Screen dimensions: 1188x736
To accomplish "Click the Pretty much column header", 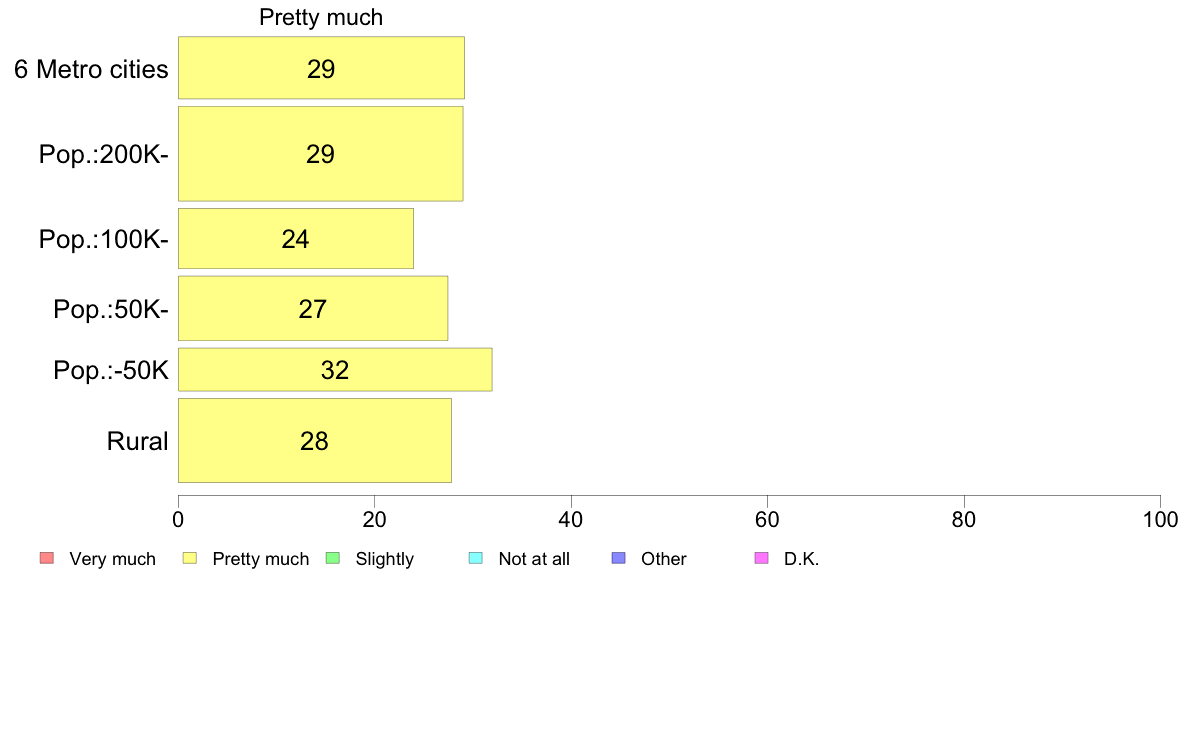I will click(321, 17).
